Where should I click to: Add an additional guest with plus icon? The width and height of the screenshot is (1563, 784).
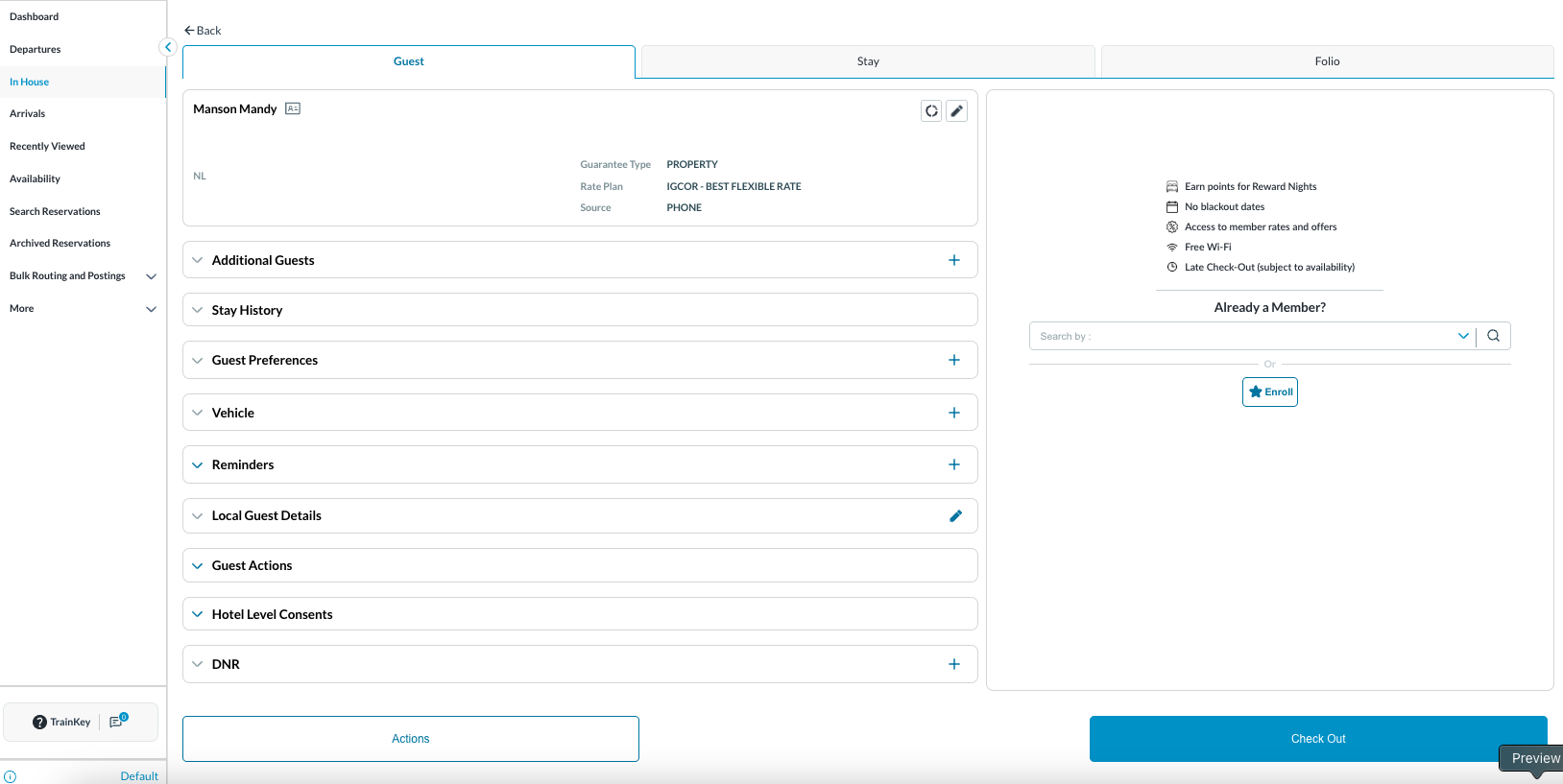coord(954,260)
